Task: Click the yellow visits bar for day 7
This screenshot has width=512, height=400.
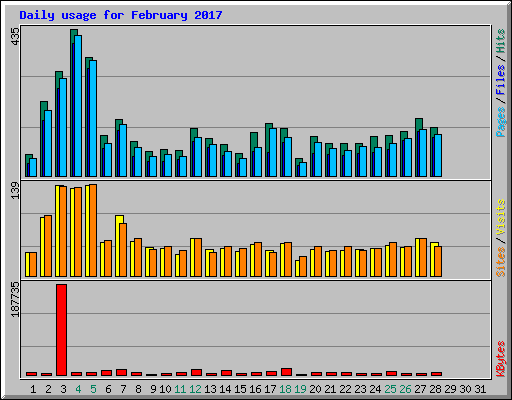Action: 119,246
